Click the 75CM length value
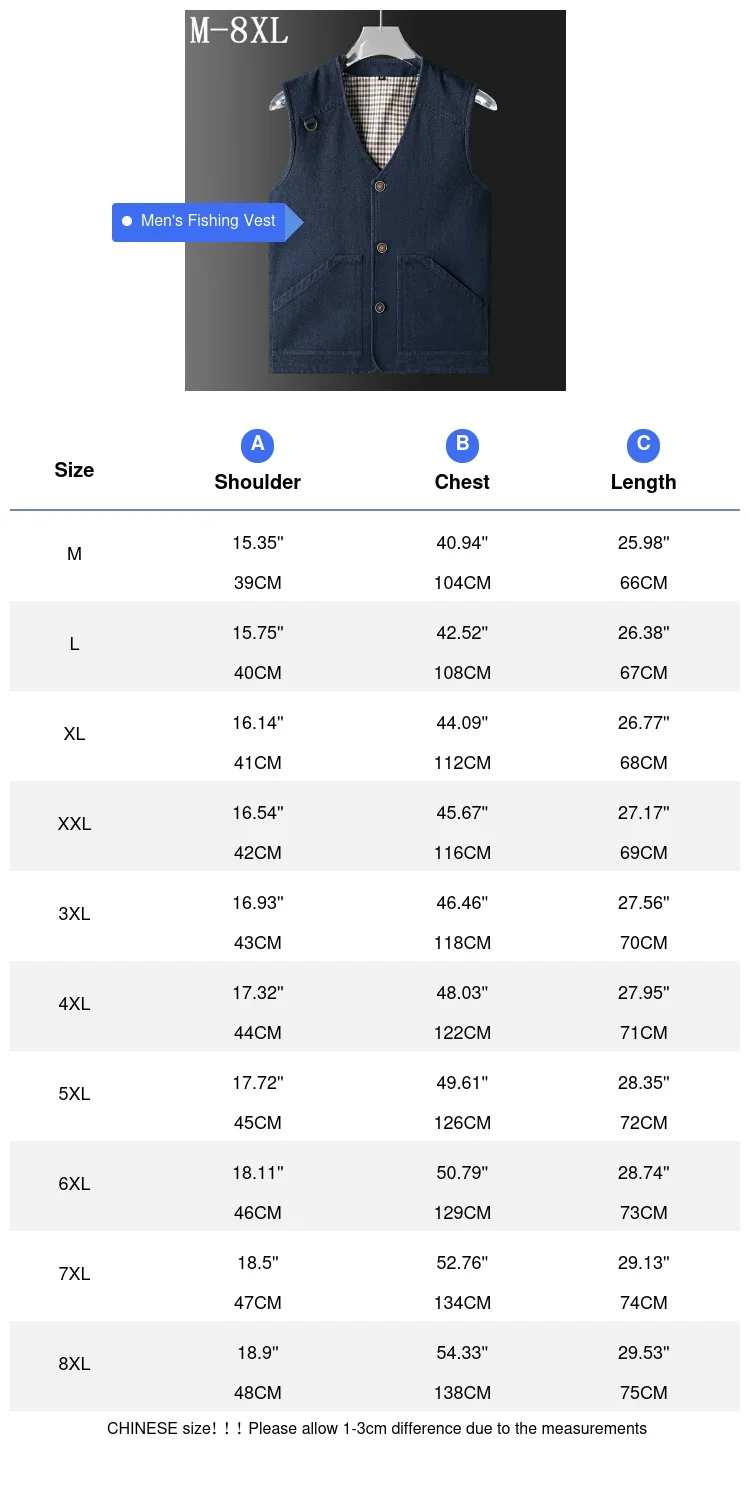The width and height of the screenshot is (750, 1500). coord(643,1393)
